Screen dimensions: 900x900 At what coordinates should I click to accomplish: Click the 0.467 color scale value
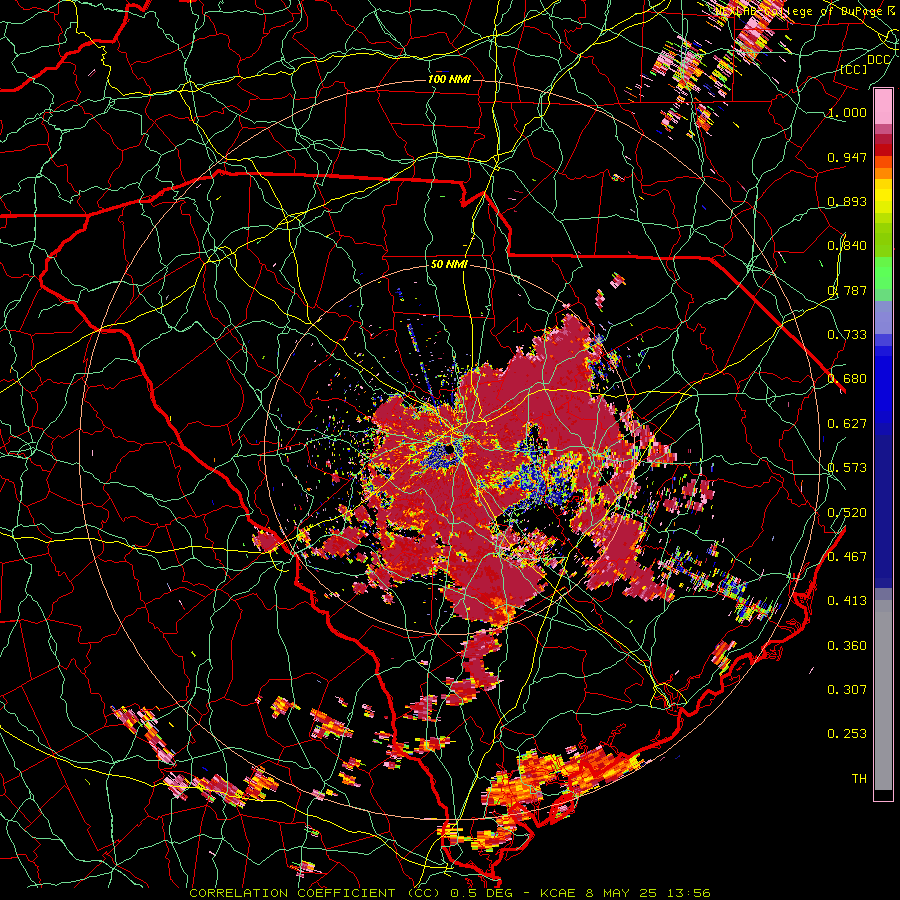847,557
